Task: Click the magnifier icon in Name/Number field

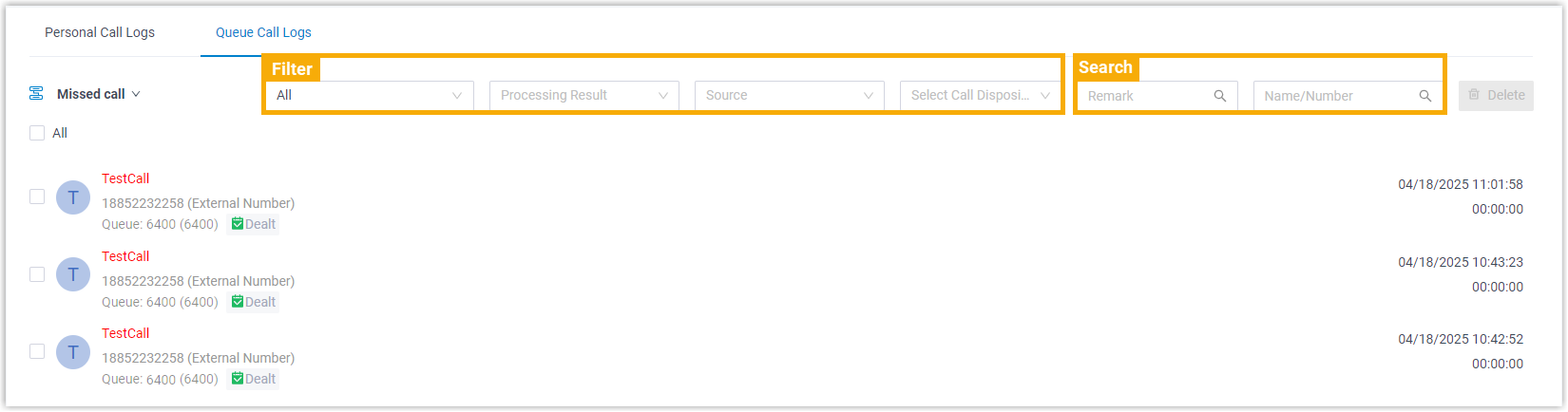Action: [x=1425, y=96]
